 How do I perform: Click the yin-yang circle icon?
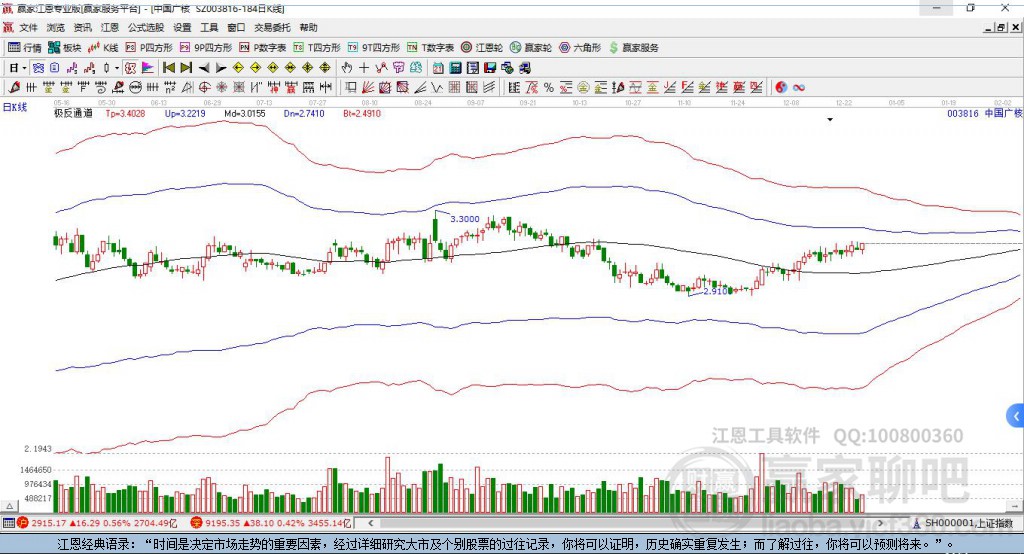pyautogui.click(x=781, y=88)
